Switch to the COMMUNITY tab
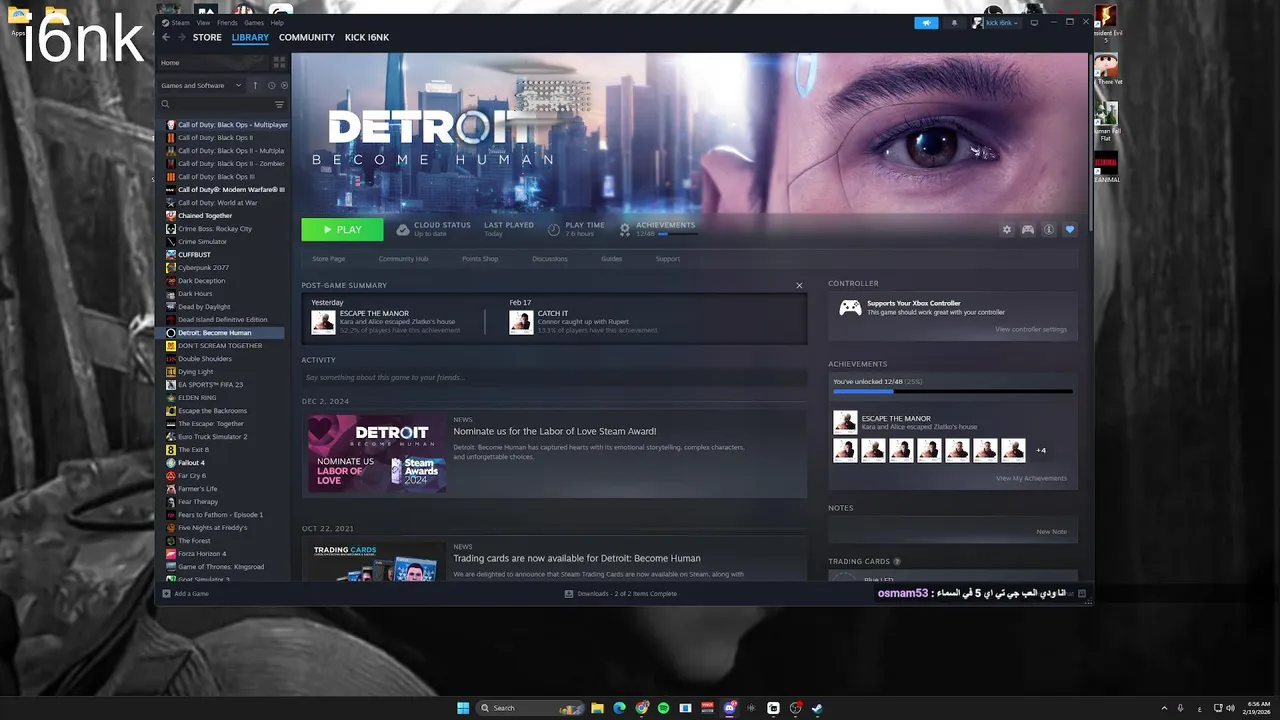This screenshot has height=720, width=1280. 307,37
